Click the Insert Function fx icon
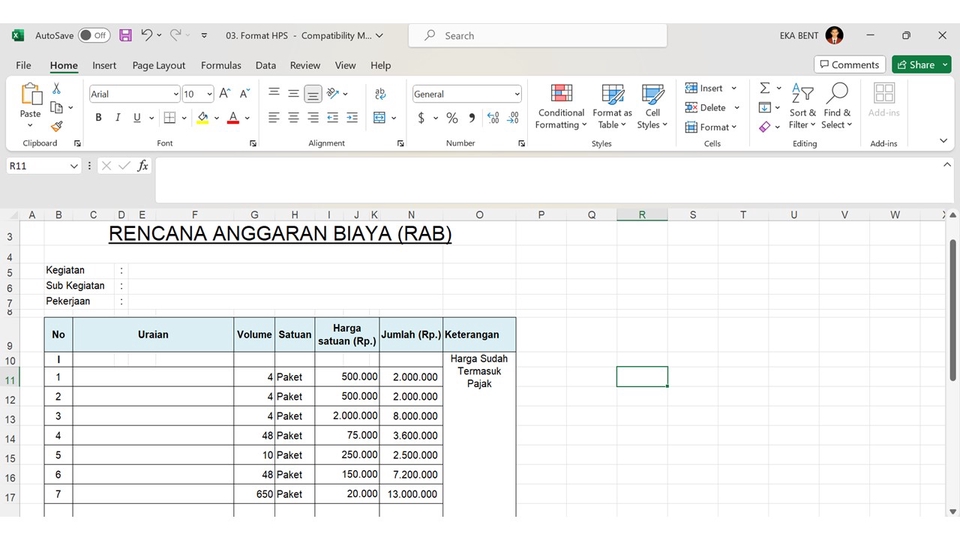 tap(143, 166)
